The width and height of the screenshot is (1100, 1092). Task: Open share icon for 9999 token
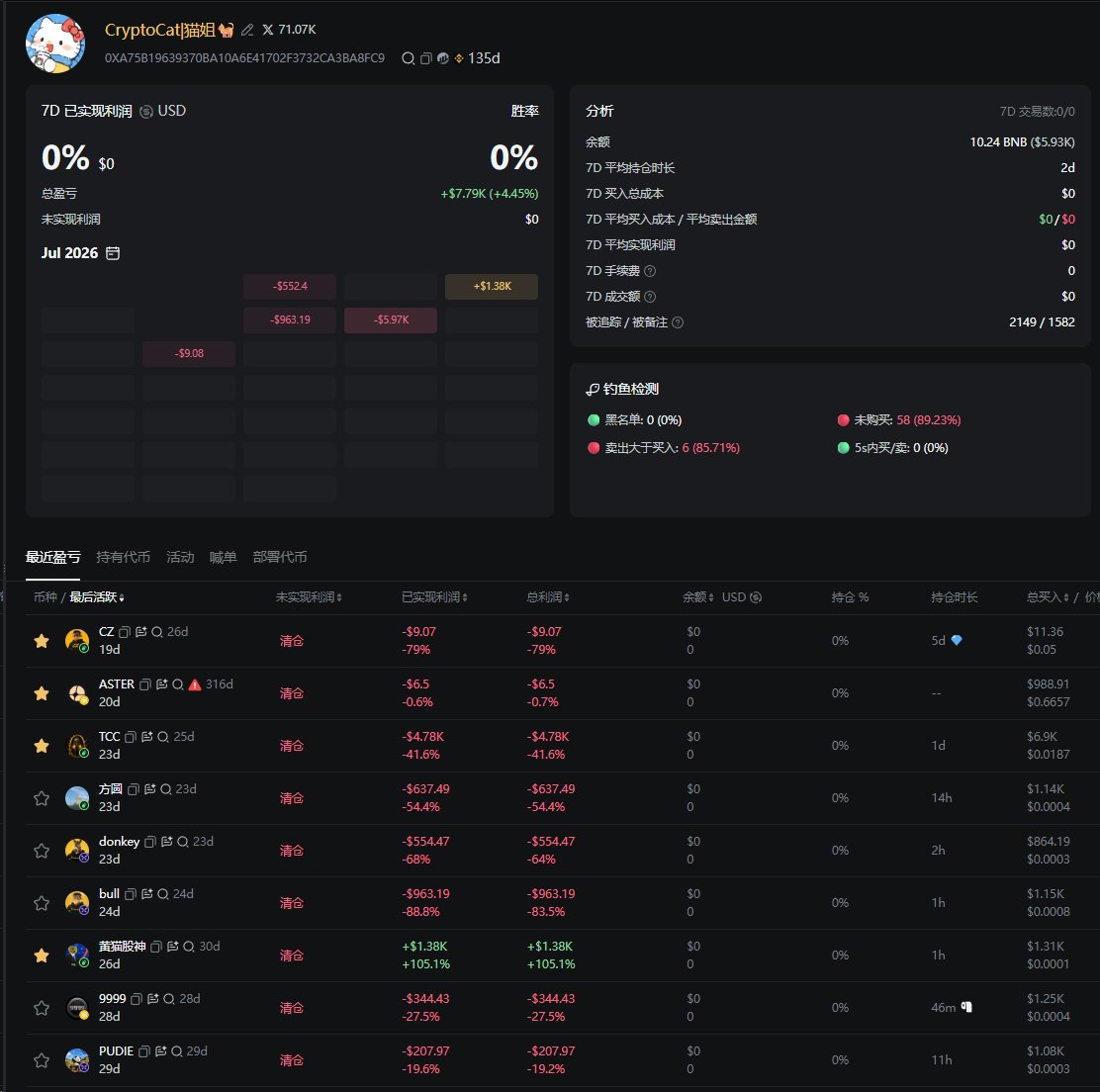[153, 999]
